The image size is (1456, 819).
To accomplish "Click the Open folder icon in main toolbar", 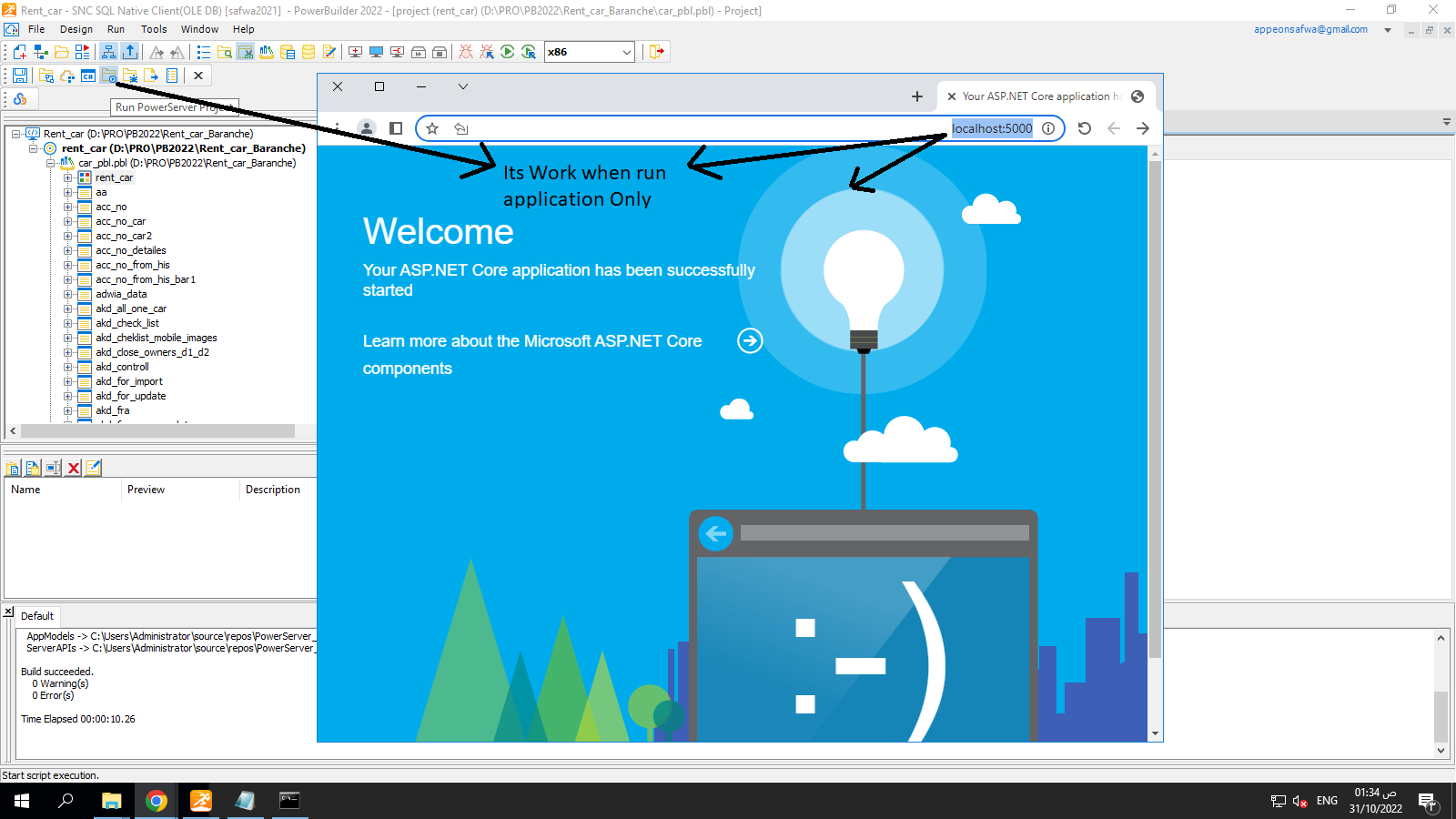I will coord(62,52).
